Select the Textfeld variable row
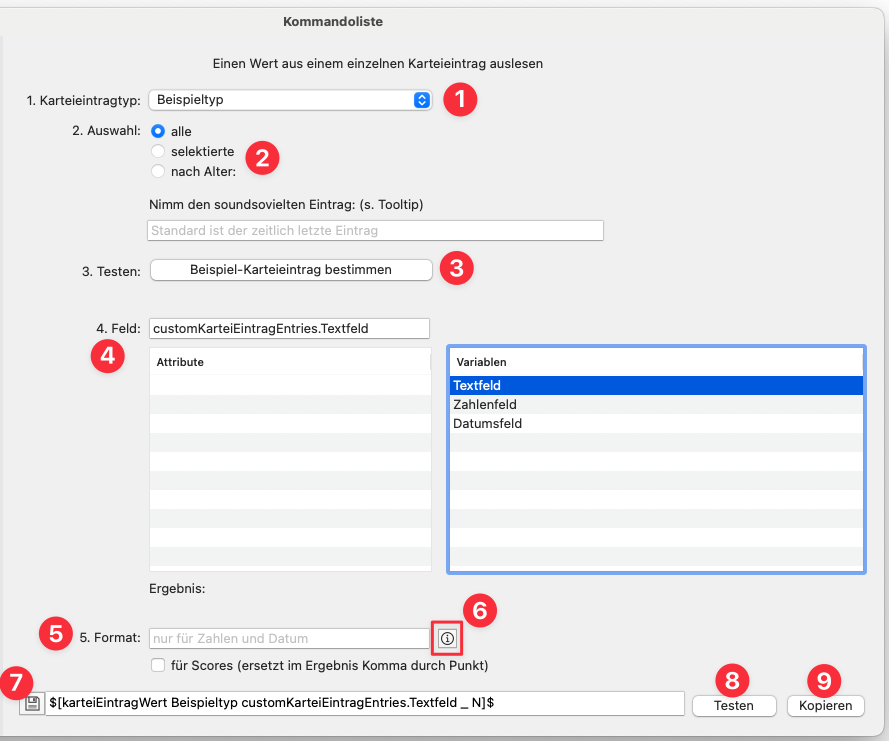The width and height of the screenshot is (889, 741). (x=656, y=386)
